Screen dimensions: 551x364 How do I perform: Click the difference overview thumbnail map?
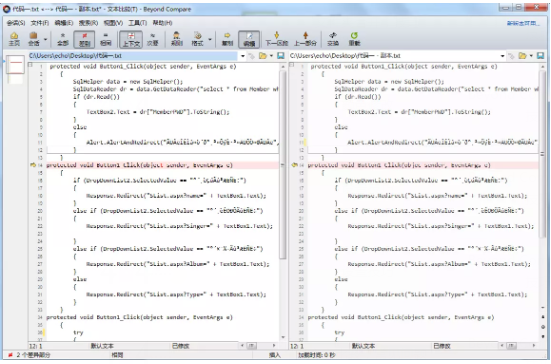point(15,64)
